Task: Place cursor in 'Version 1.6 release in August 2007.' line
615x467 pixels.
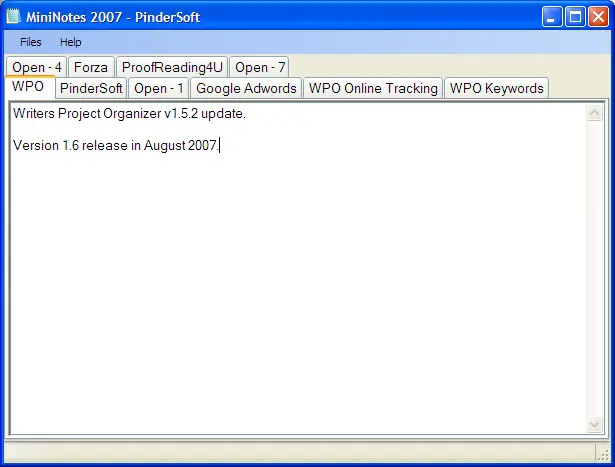Action: click(x=116, y=145)
